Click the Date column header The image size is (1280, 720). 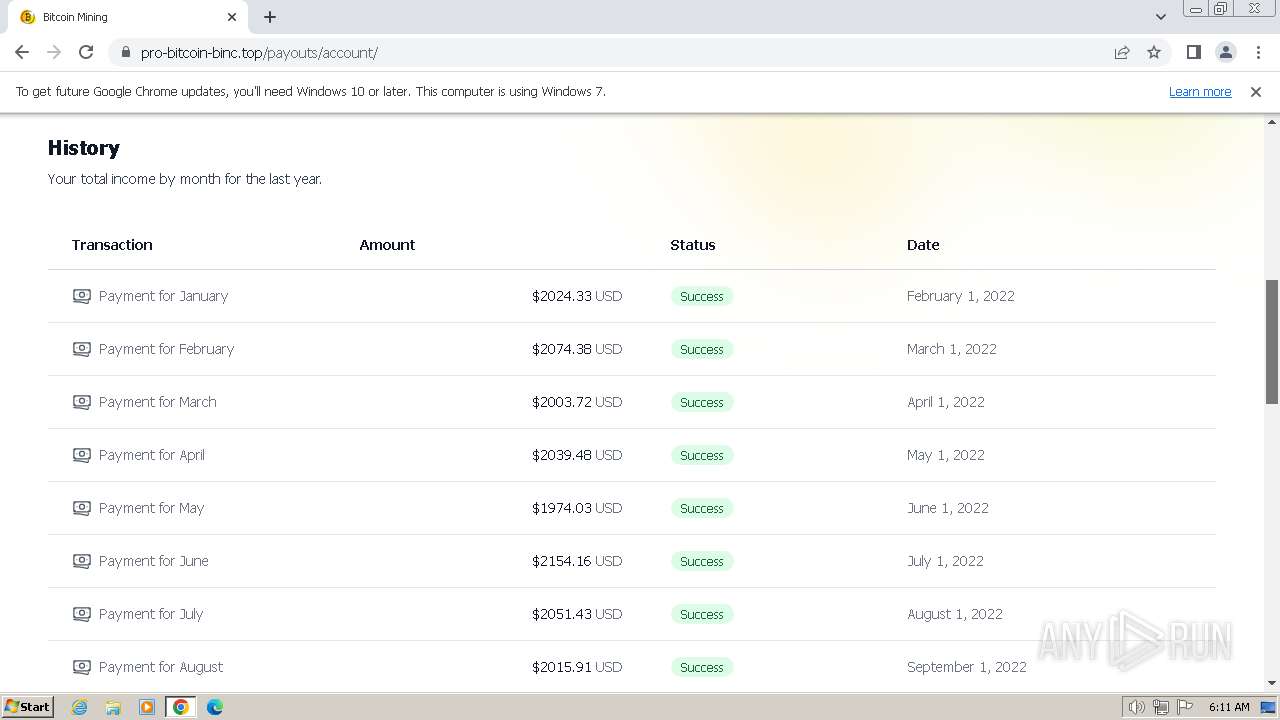click(x=923, y=245)
